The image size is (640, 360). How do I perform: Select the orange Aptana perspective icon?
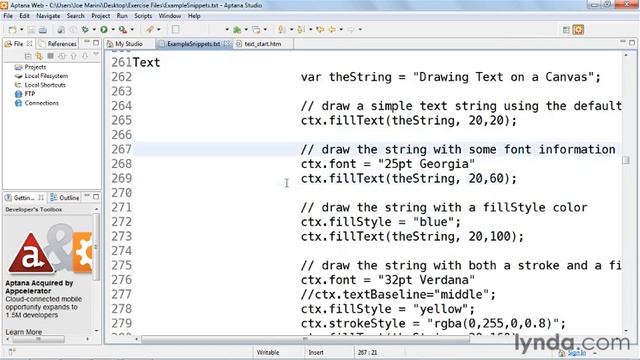tap(578, 29)
